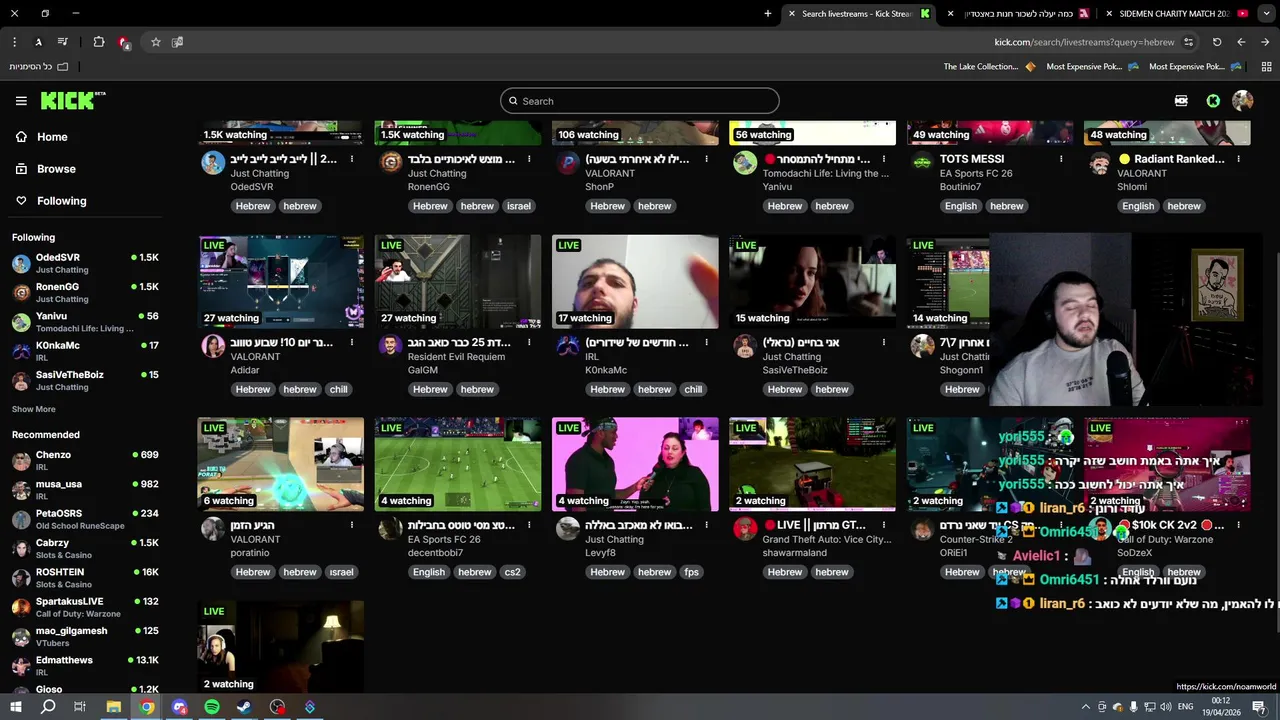Click the fps tag on Levyf8's card

click(691, 573)
